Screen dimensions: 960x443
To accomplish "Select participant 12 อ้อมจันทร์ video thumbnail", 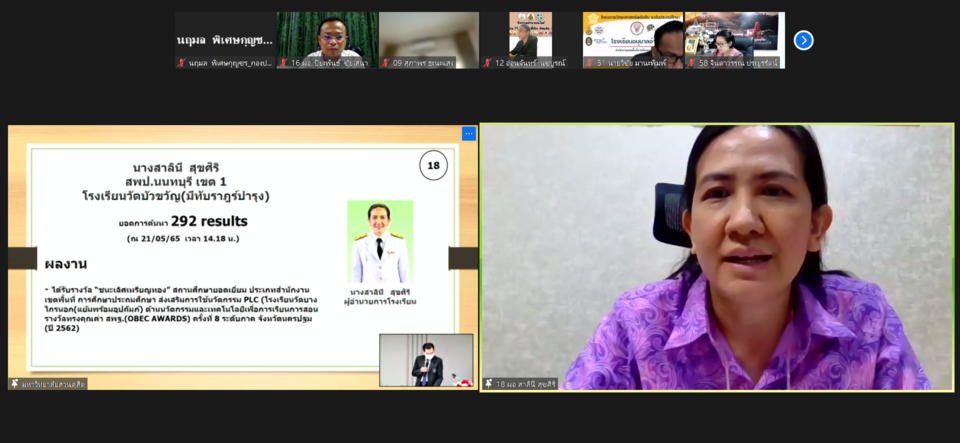I will [x=531, y=36].
